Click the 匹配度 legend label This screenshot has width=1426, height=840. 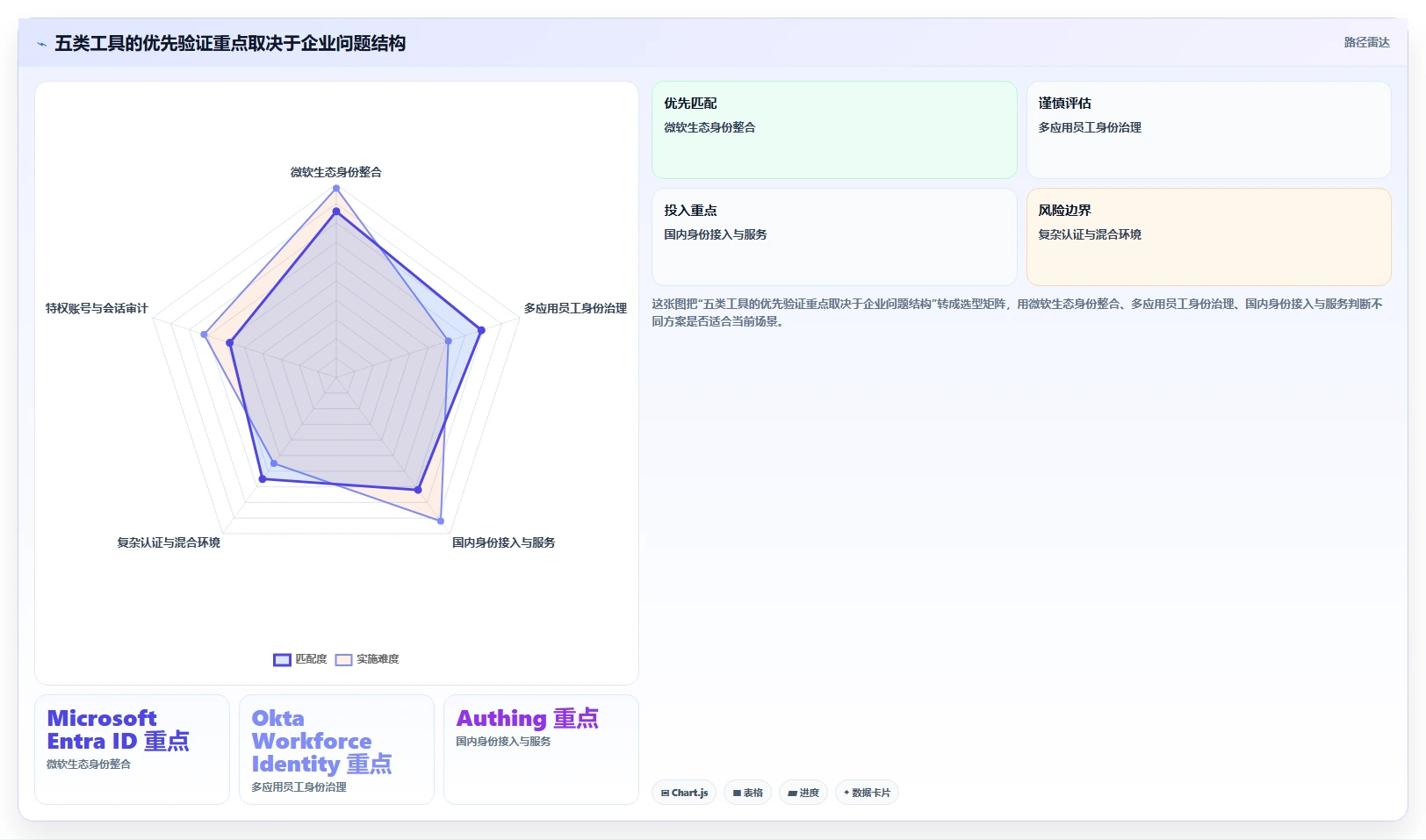point(311,659)
